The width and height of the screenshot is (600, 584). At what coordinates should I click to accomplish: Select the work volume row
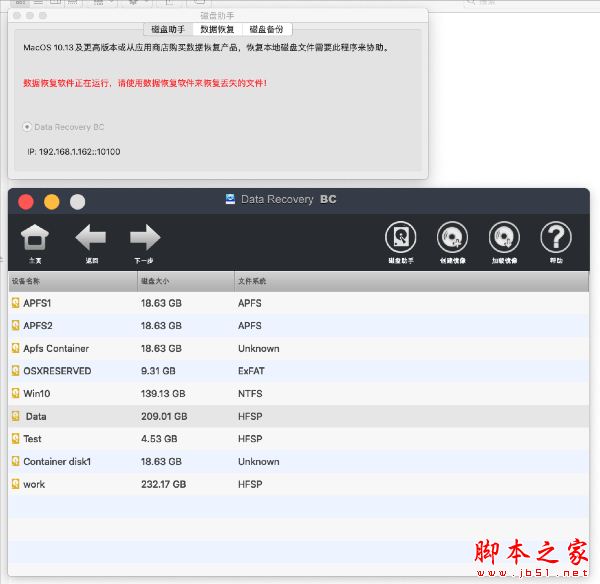tap(298, 484)
